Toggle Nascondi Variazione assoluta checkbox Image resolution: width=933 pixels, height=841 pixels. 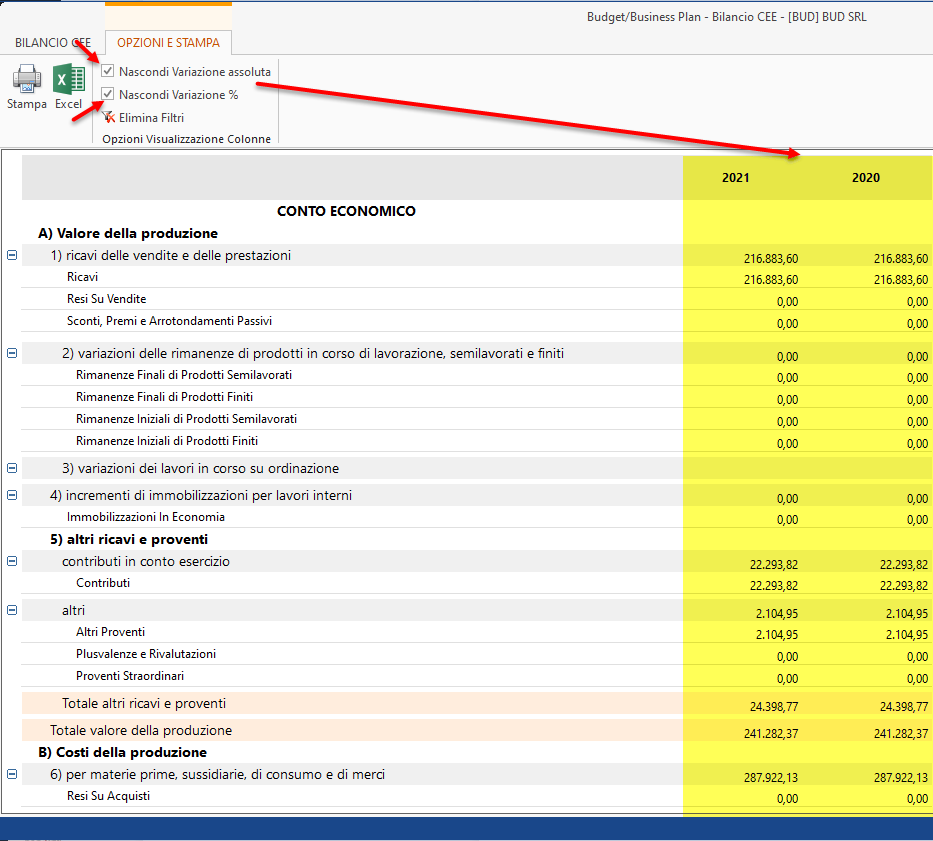tap(108, 71)
